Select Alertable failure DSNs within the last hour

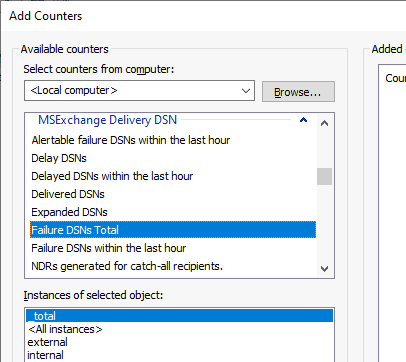(131, 140)
